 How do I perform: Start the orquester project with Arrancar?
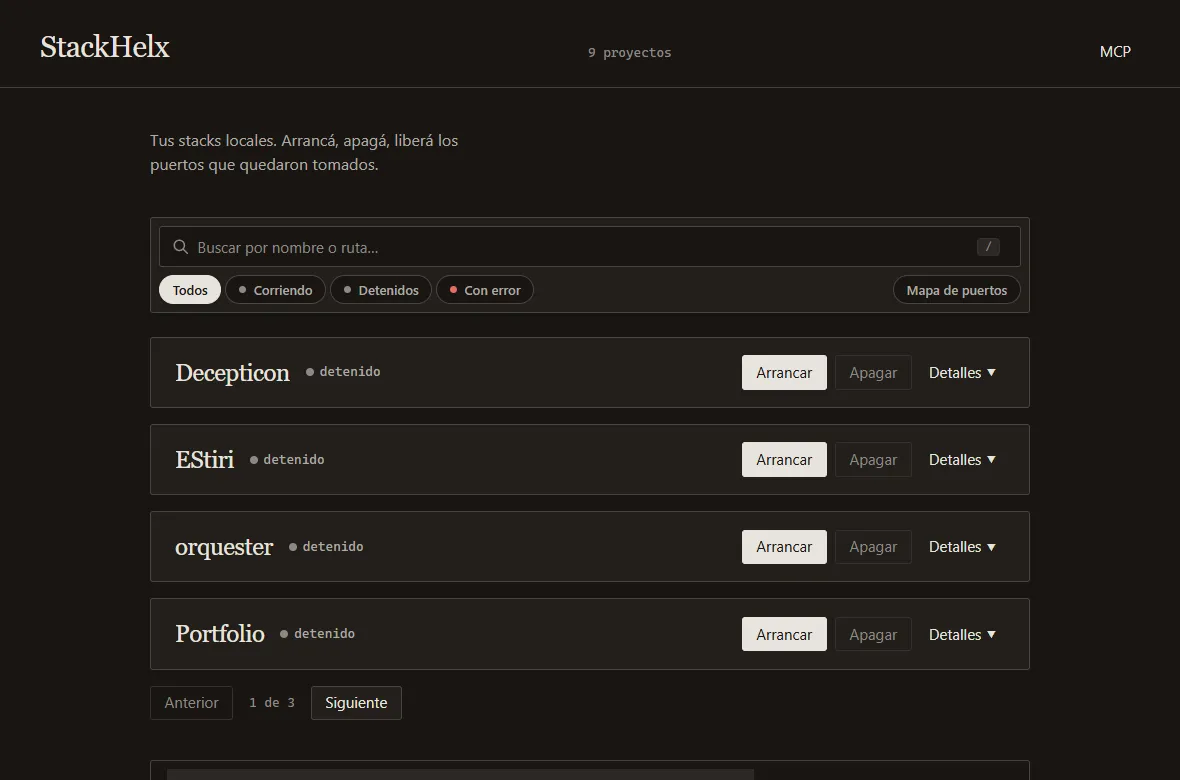[784, 547]
